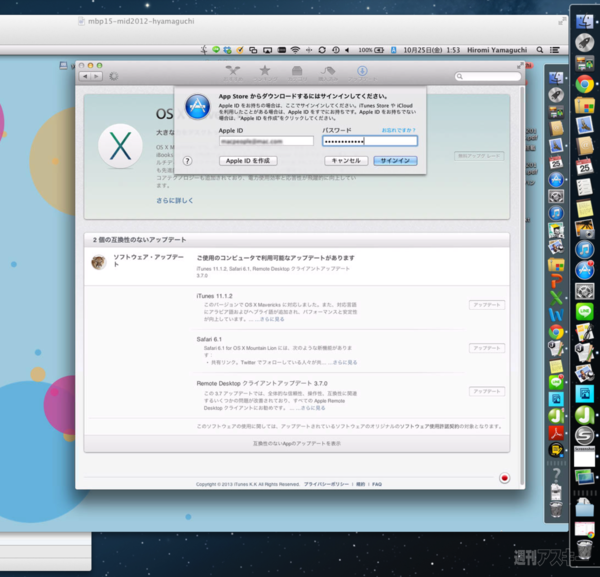Screen dimensions: 600x577
Task: Open Finder in the remote screen's dock
Action: [x=556, y=78]
